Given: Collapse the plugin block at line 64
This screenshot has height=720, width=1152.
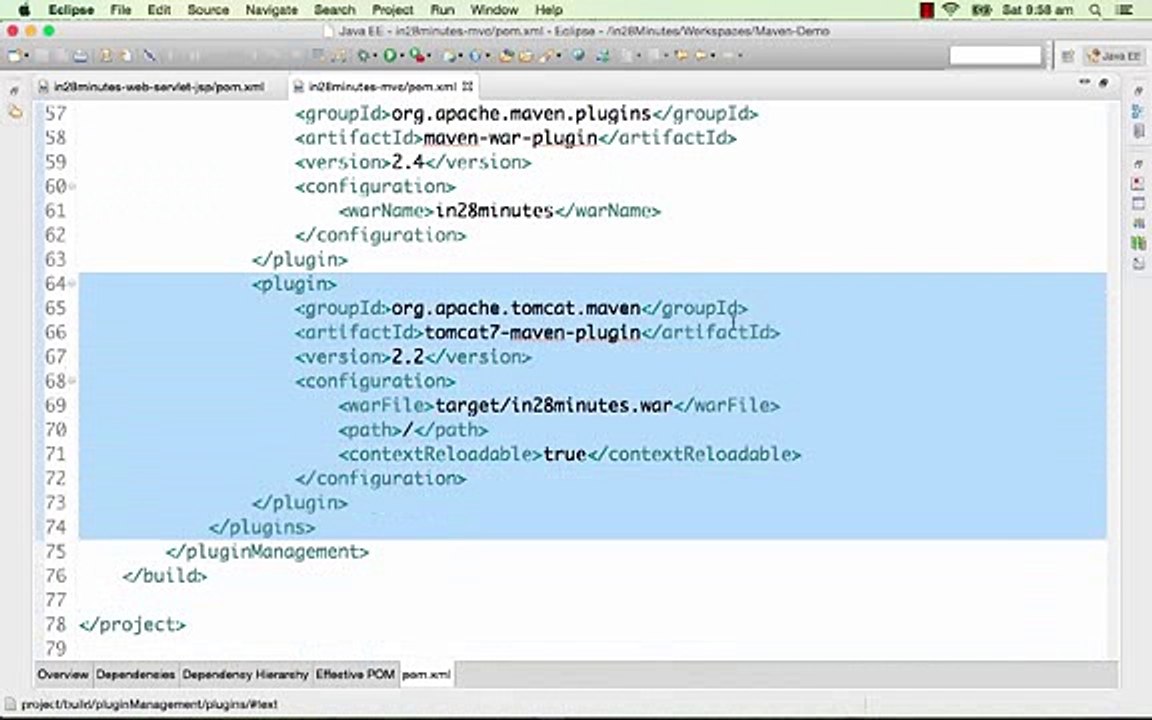Looking at the screenshot, I should click(72, 284).
